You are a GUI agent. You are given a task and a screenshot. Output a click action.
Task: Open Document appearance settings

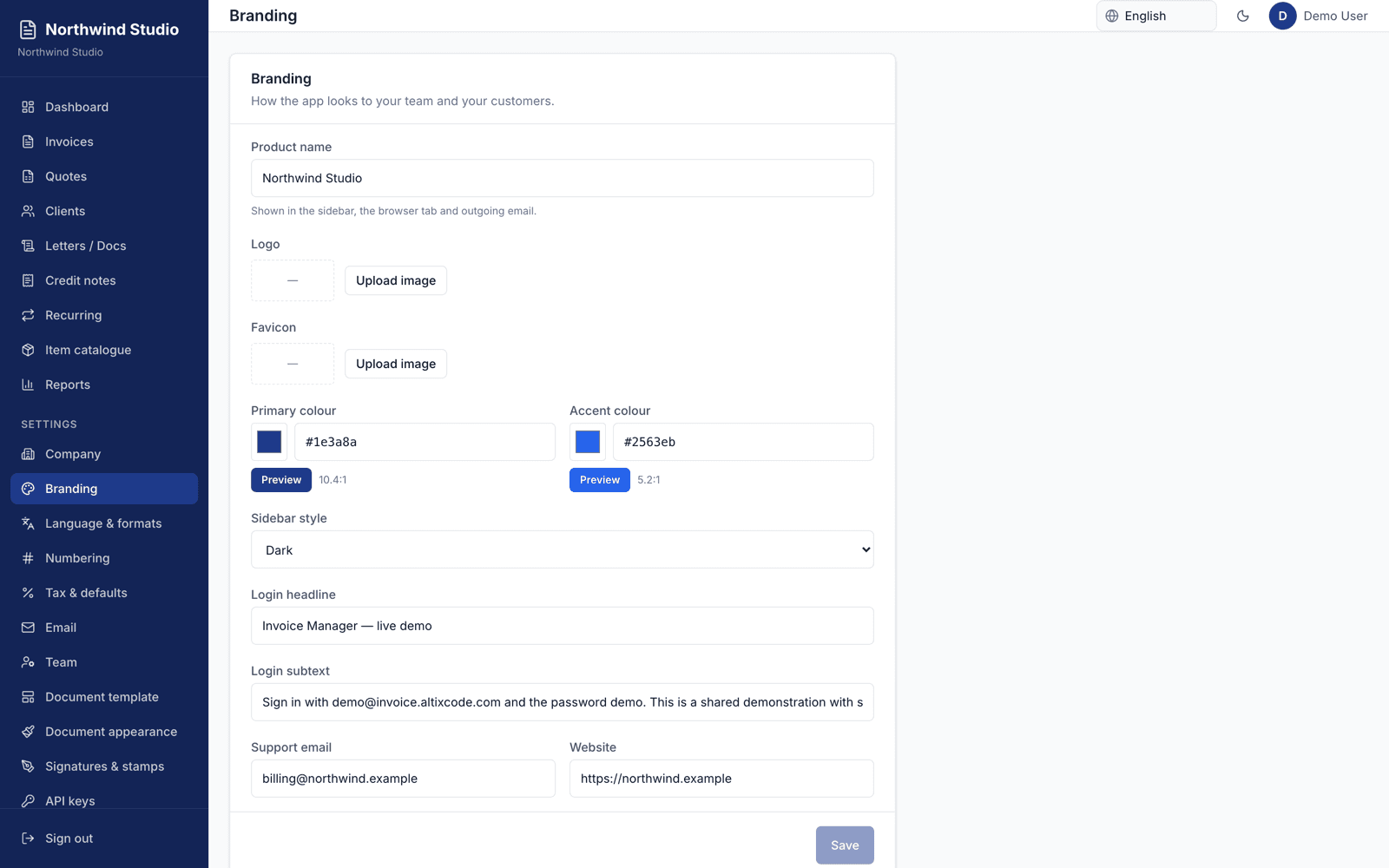coord(104,732)
